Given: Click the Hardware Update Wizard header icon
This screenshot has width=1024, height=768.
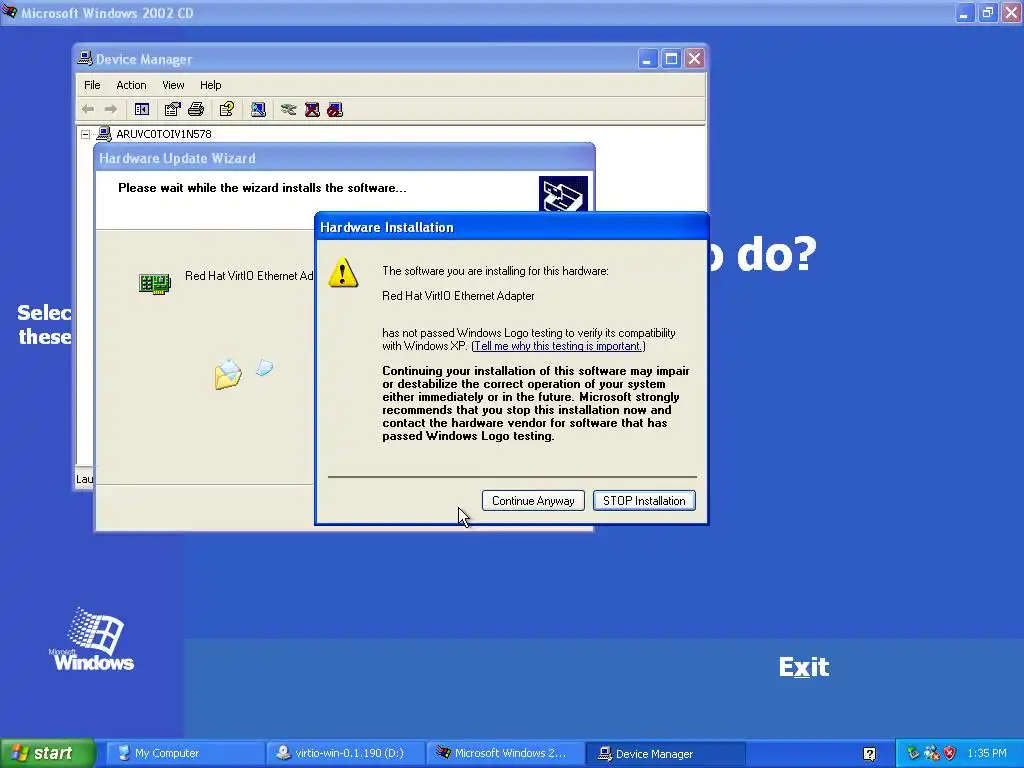Looking at the screenshot, I should [563, 194].
